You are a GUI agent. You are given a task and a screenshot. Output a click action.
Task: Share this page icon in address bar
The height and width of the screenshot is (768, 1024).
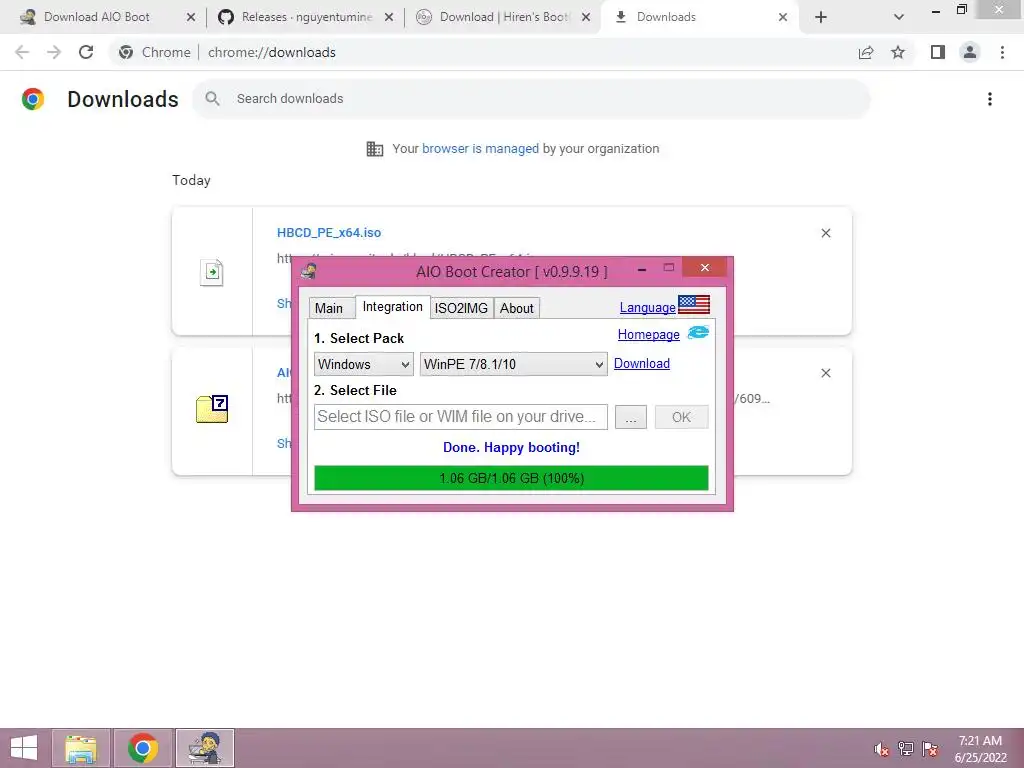(x=866, y=52)
